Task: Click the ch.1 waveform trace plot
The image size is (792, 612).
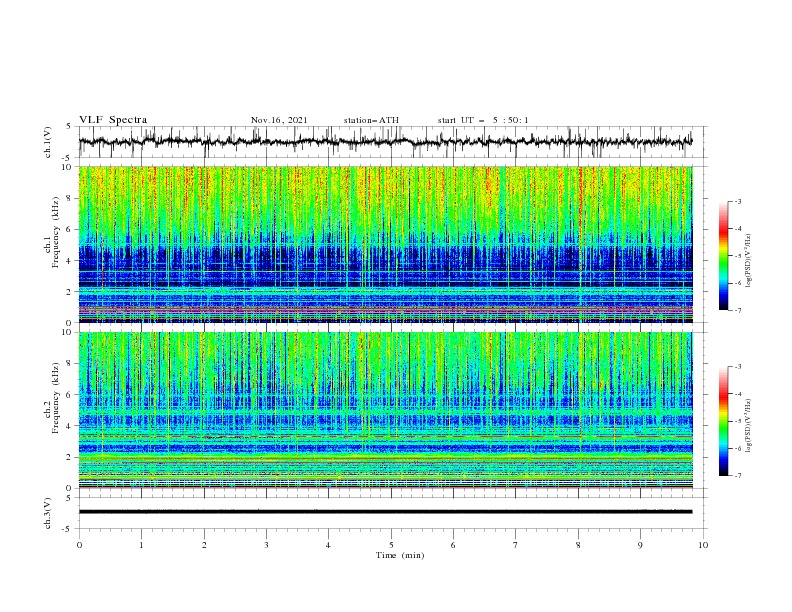Action: 385,142
